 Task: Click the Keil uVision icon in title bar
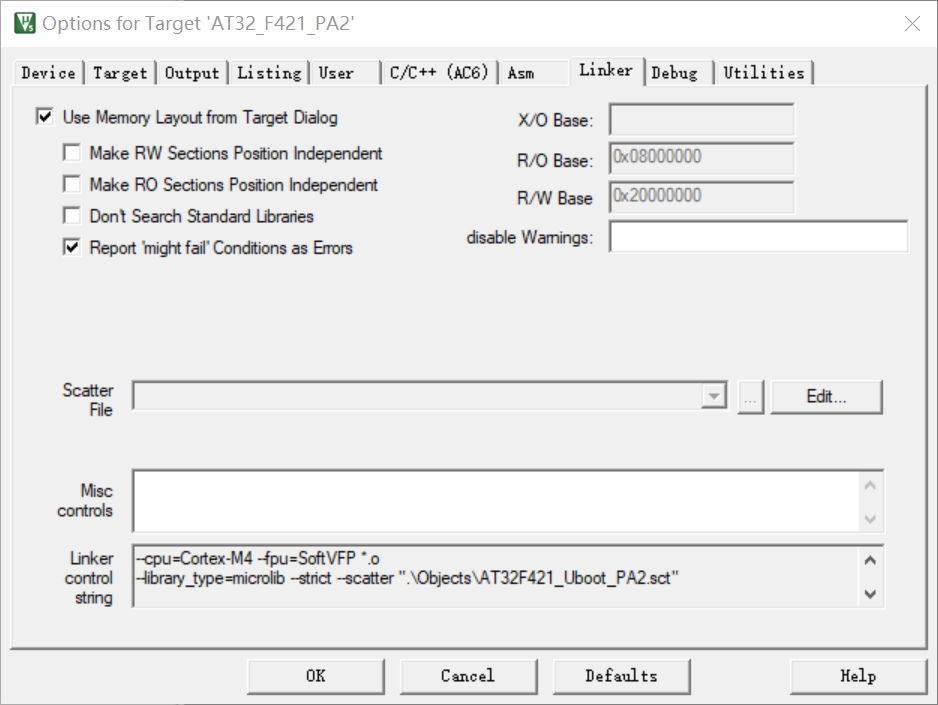tap(25, 23)
